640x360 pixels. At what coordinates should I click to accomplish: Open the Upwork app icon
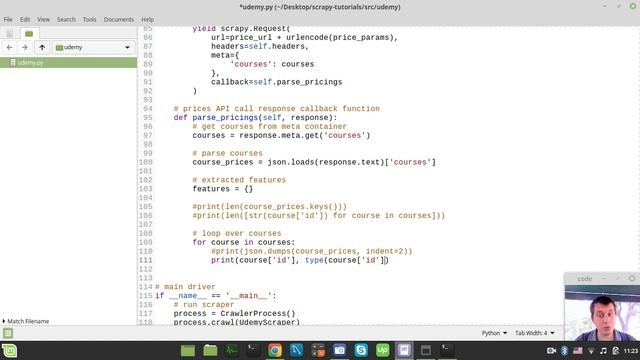tap(382, 351)
